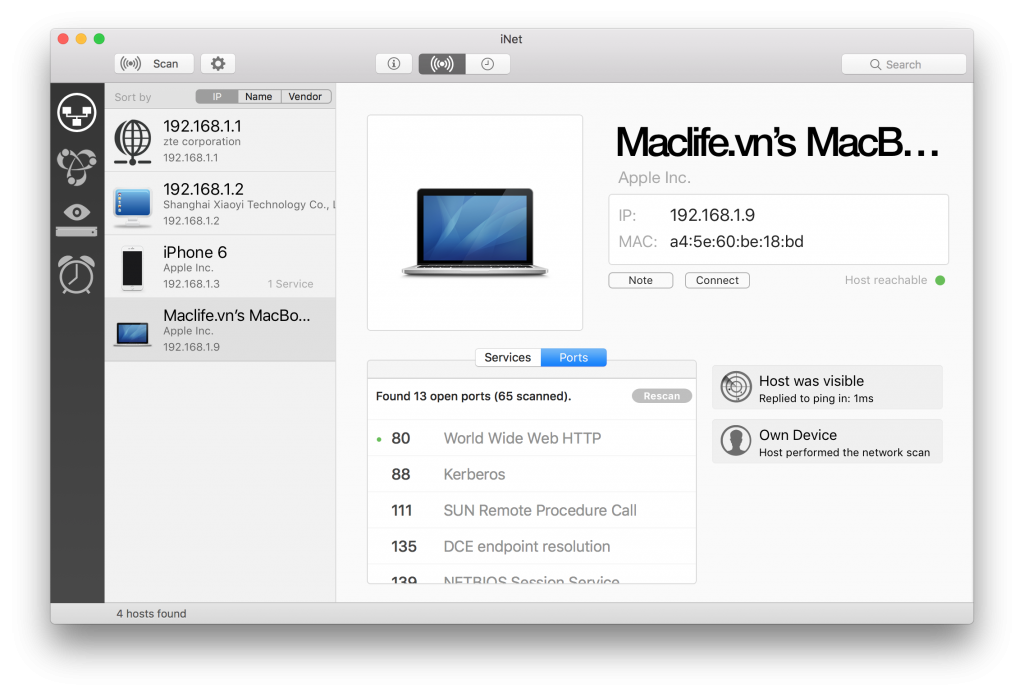Screen dimensions: 1024x696
Task: Select the iPhone 6 device entry
Action: pos(220,264)
